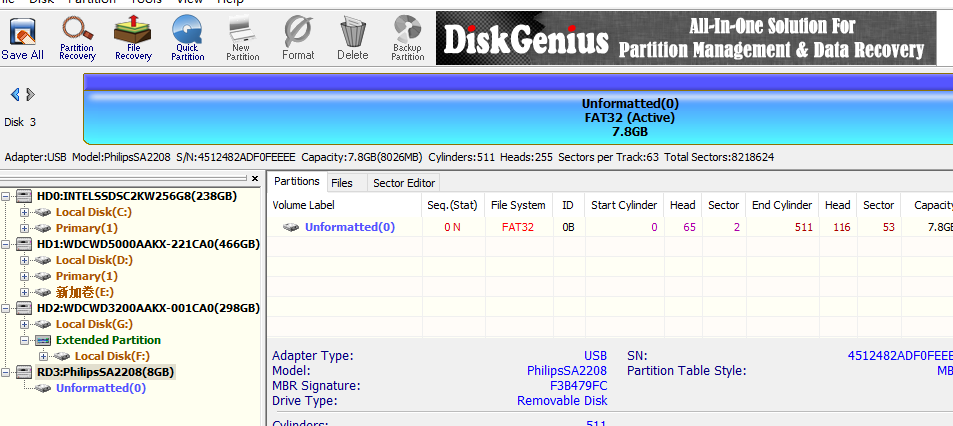The image size is (953, 426).
Task: Go to previous disk arrow
Action: click(15, 94)
